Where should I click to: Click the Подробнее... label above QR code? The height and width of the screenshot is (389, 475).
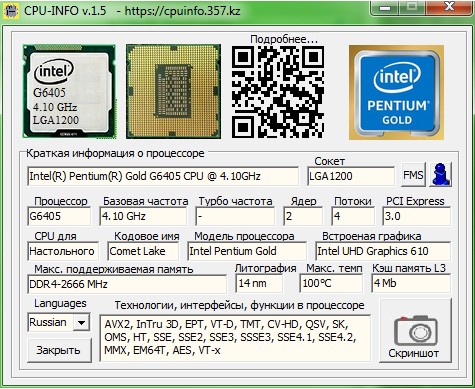click(284, 39)
